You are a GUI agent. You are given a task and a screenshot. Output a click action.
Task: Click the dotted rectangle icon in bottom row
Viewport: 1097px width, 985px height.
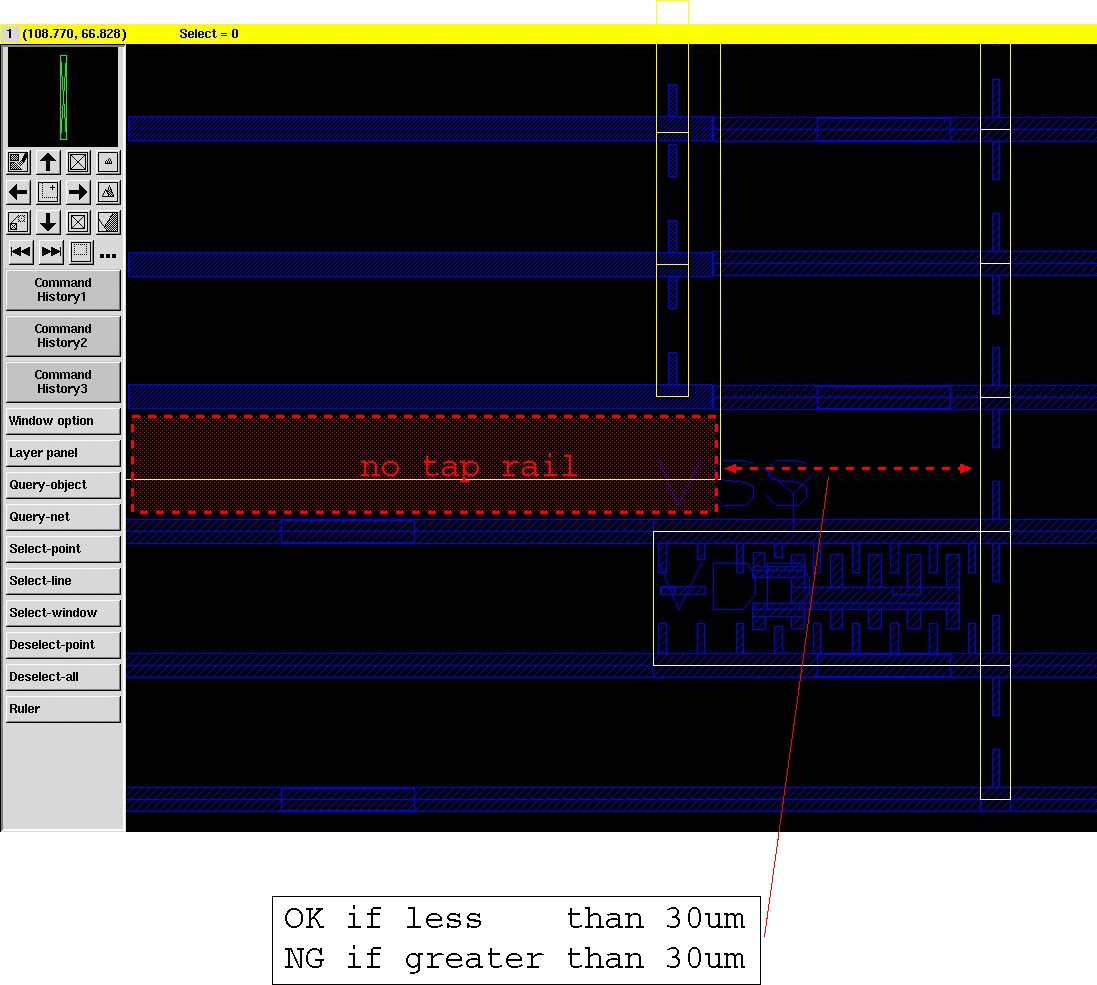(x=81, y=251)
